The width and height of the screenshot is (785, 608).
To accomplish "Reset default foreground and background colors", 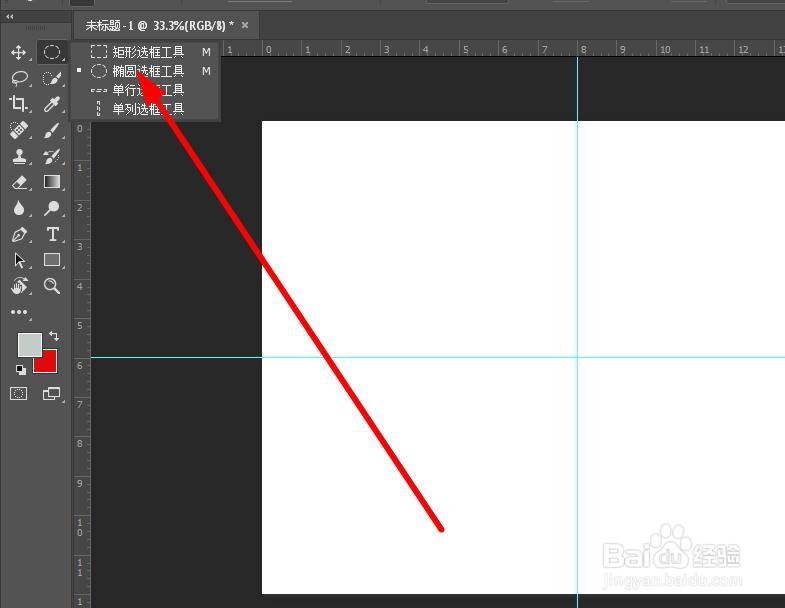I will coord(20,370).
